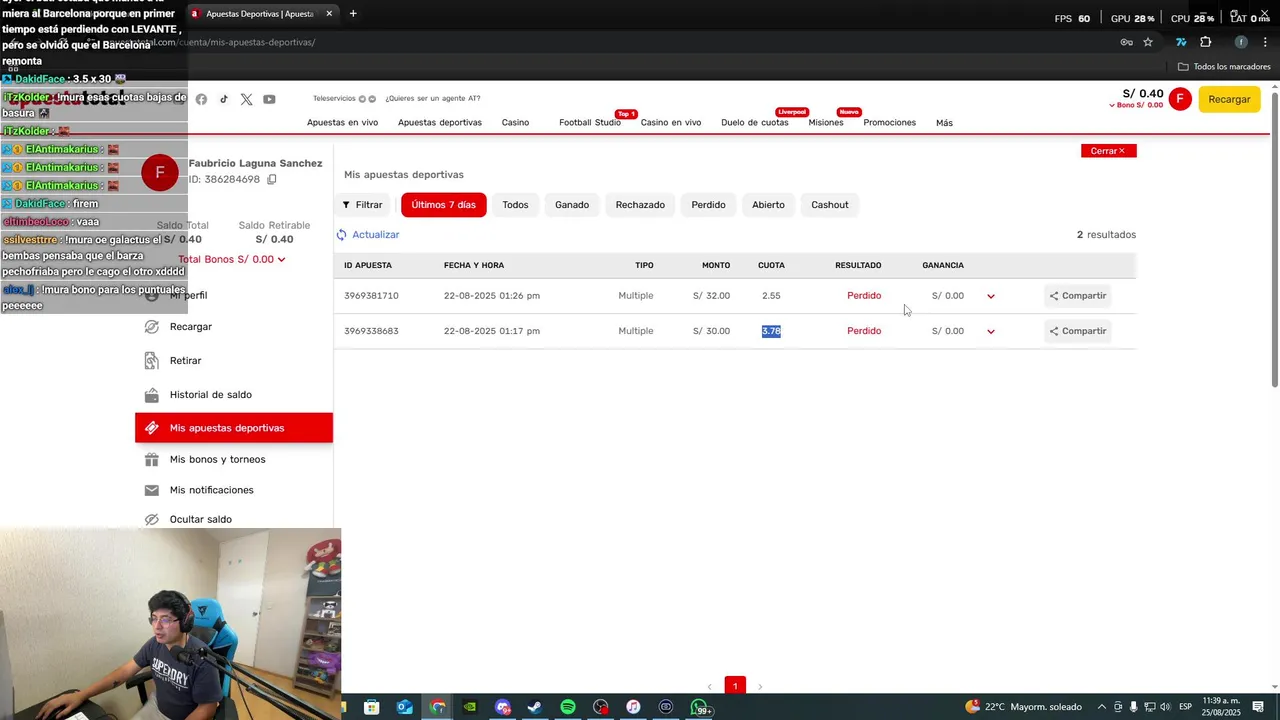
Task: Open Apuestas en vivo menu
Action: (x=342, y=123)
